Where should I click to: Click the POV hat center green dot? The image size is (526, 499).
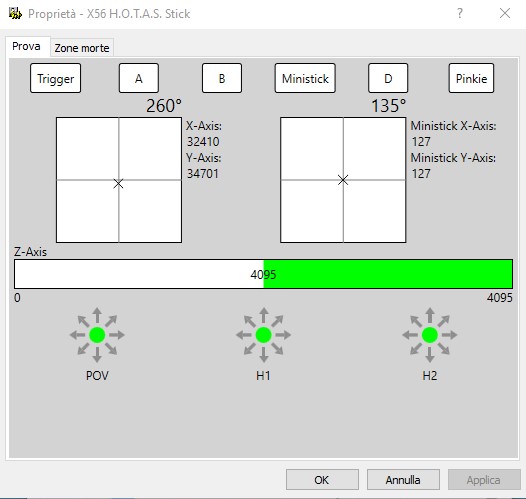pos(97,335)
